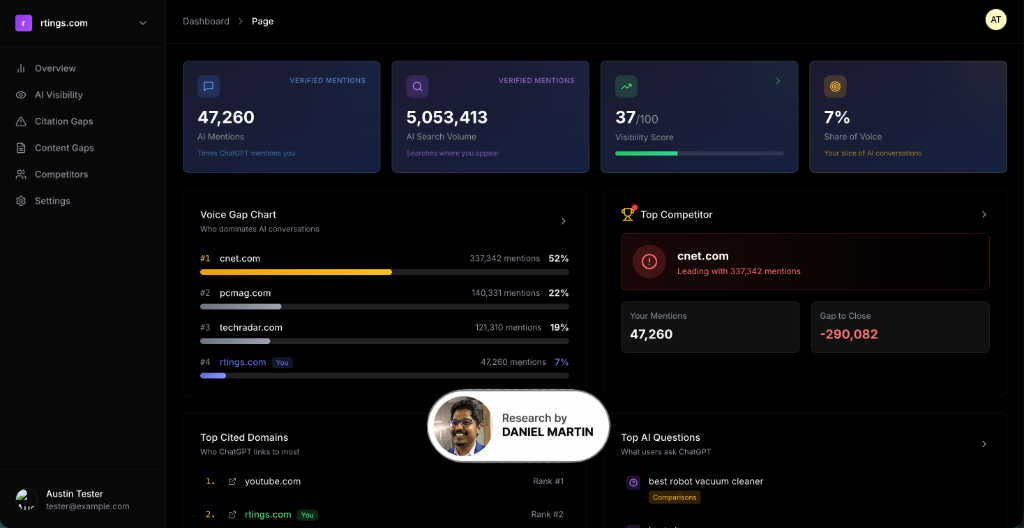Select Competitors in the sidebar
The width and height of the screenshot is (1024, 528).
(x=61, y=174)
